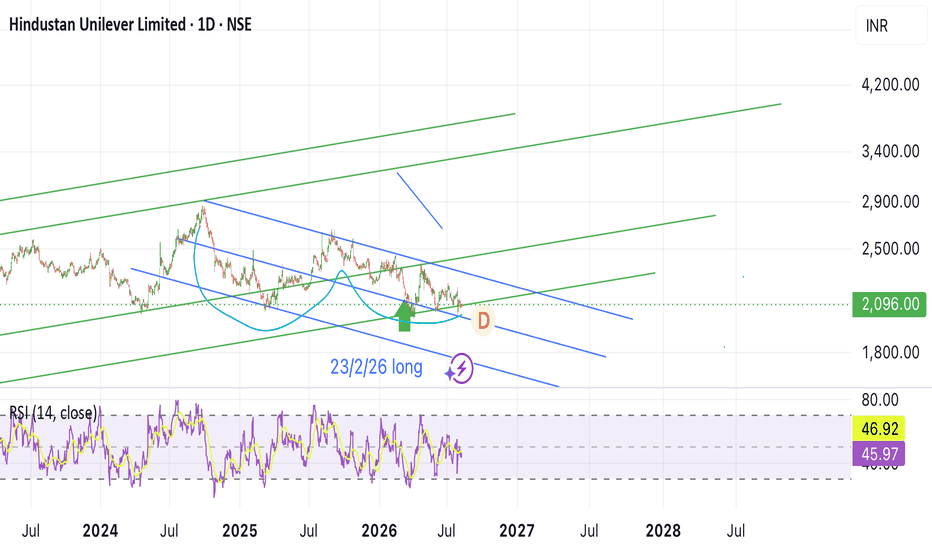Click the orange D dividend marker
932x550 pixels.
[x=483, y=321]
